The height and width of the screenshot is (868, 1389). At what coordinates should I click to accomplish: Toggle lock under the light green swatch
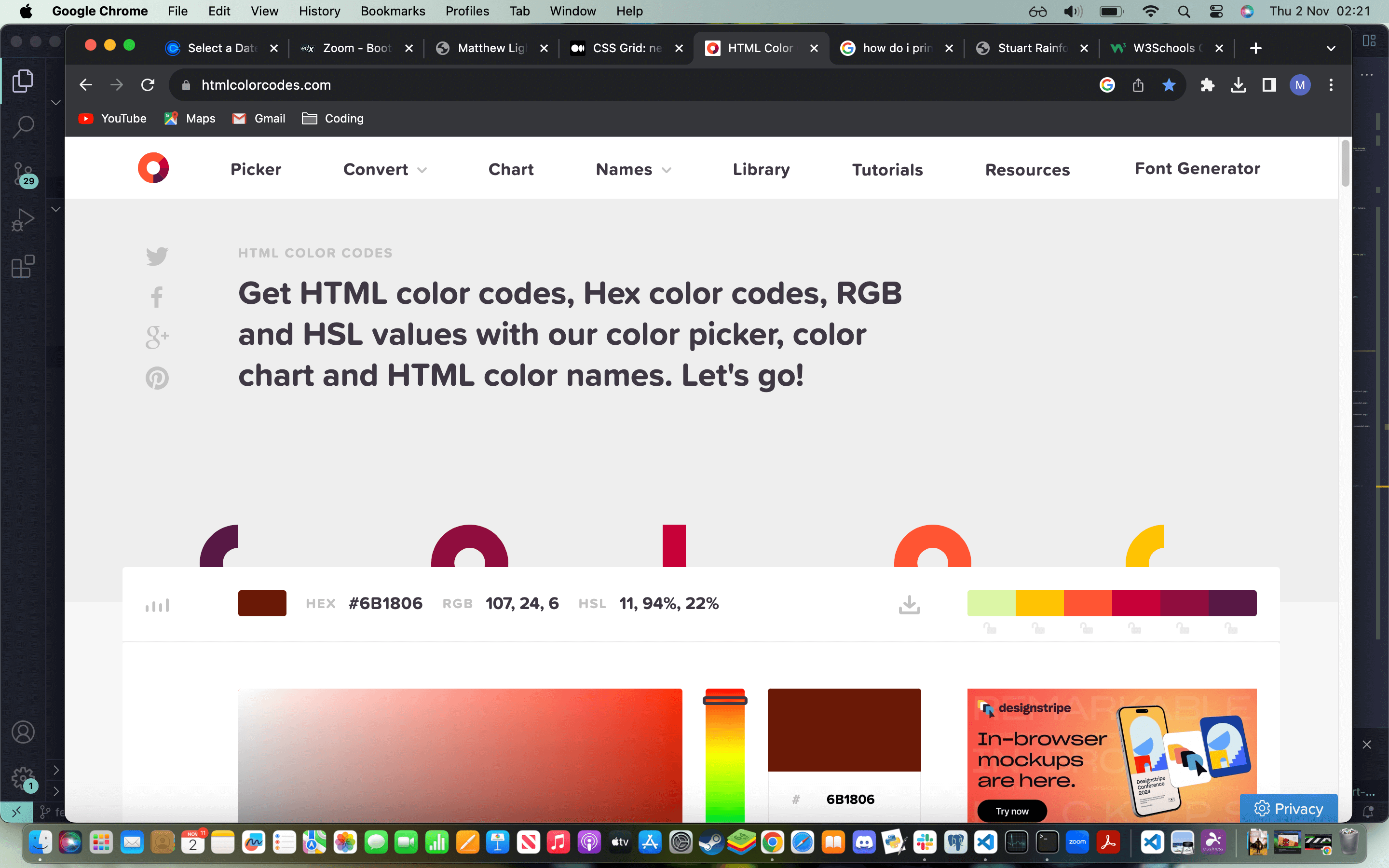pos(990,629)
